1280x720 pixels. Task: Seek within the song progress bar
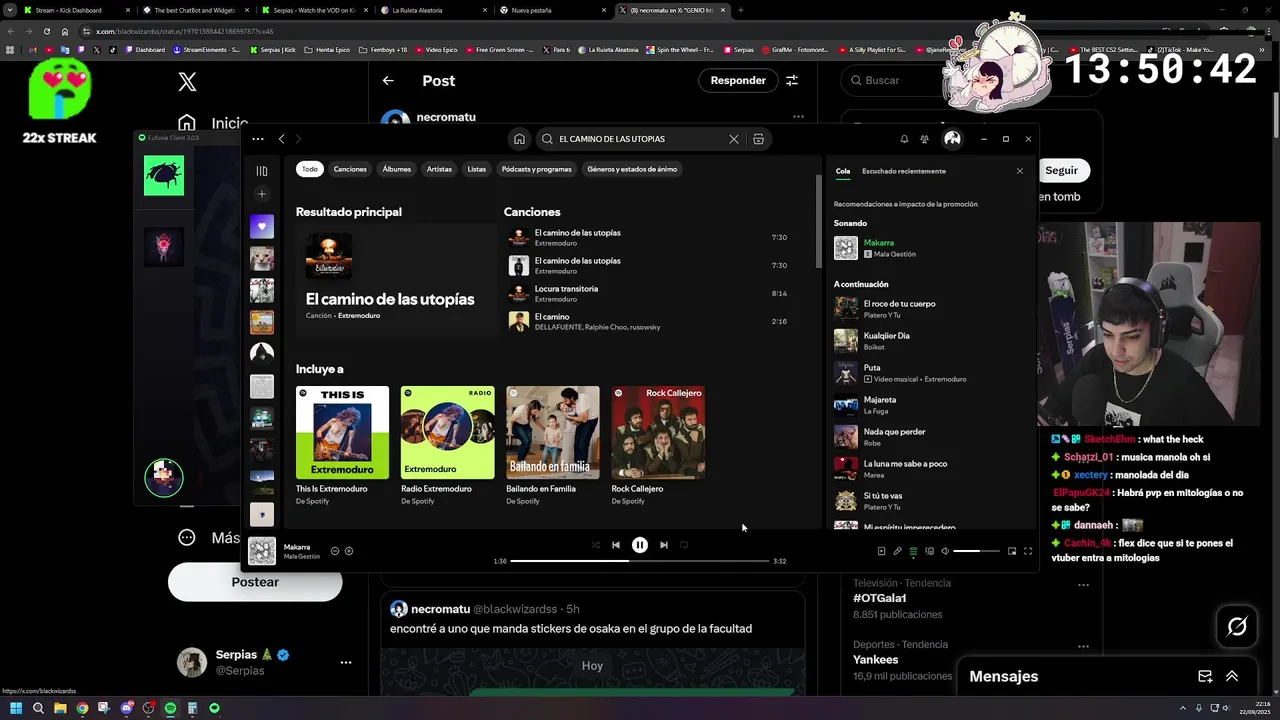(640, 561)
